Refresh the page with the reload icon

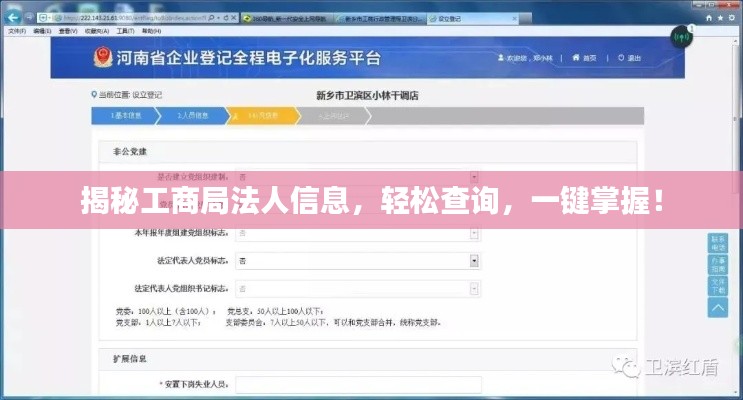226,18
